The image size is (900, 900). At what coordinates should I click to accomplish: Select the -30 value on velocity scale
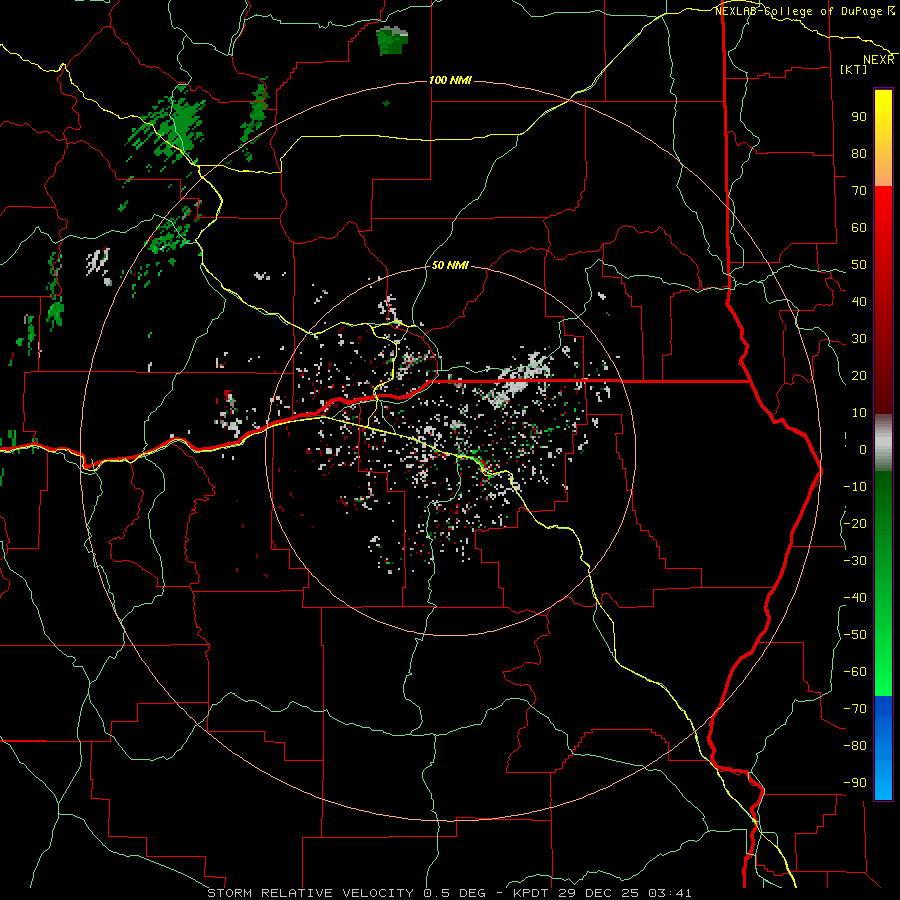coord(855,561)
